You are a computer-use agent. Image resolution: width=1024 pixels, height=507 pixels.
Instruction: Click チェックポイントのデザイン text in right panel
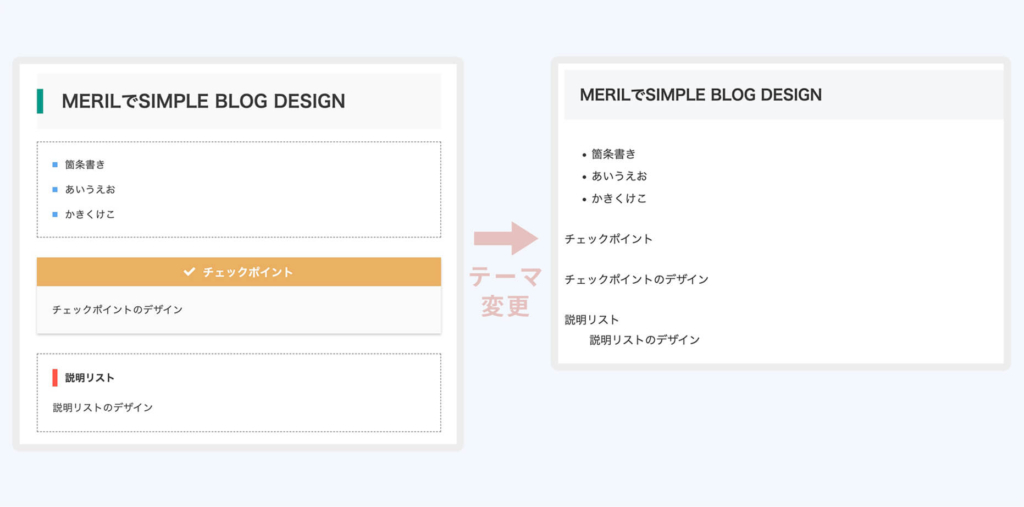coord(637,280)
